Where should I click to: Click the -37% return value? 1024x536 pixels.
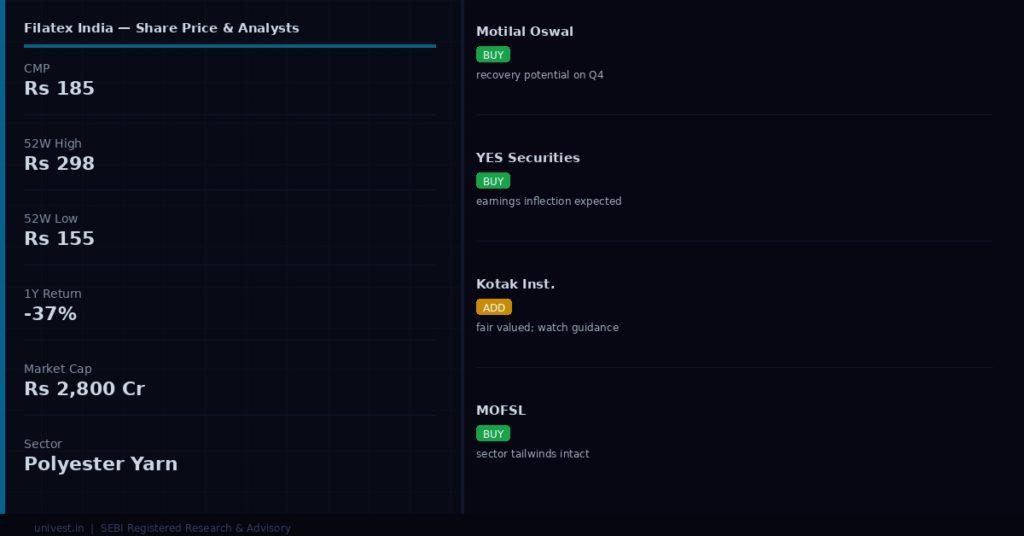tap(50, 313)
